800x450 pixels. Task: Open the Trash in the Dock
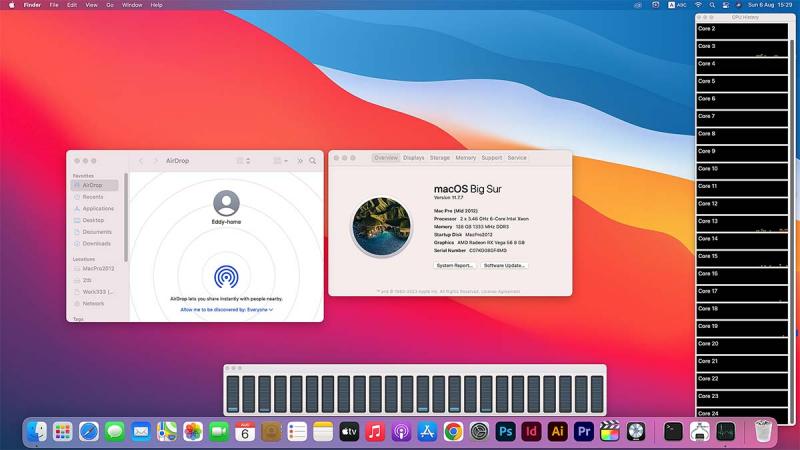coord(763,432)
